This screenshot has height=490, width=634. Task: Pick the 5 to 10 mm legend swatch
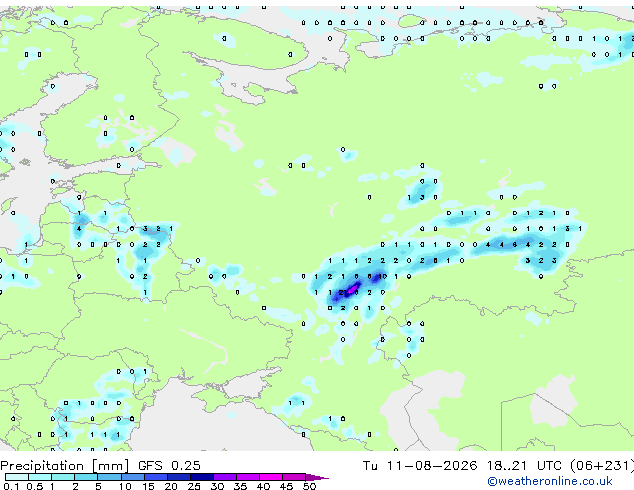pos(109,477)
